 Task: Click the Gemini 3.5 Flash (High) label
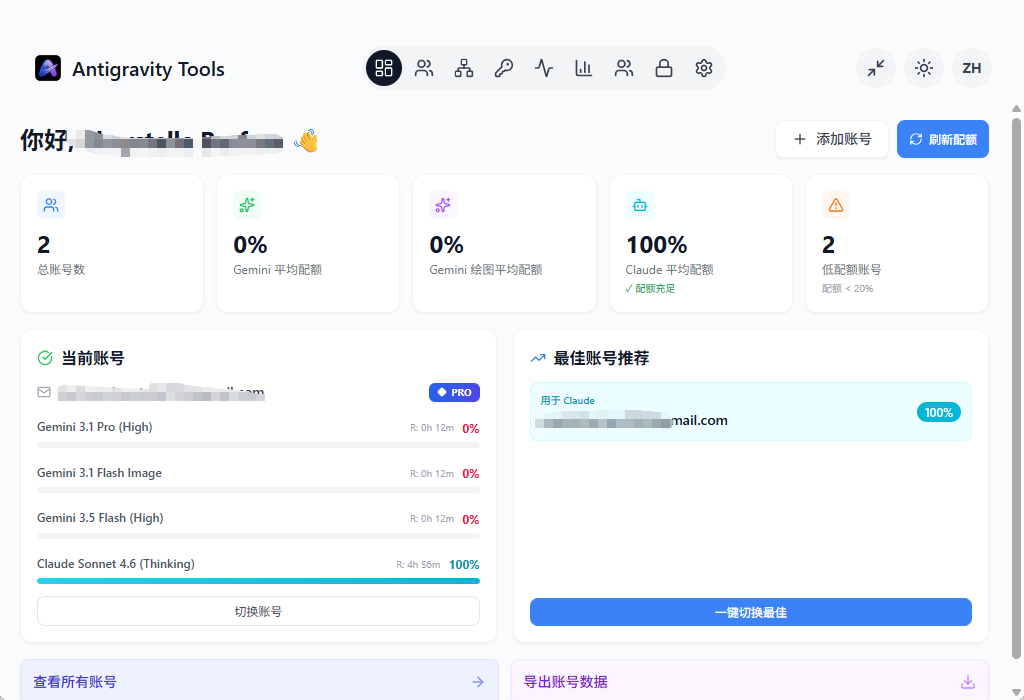click(x=100, y=518)
